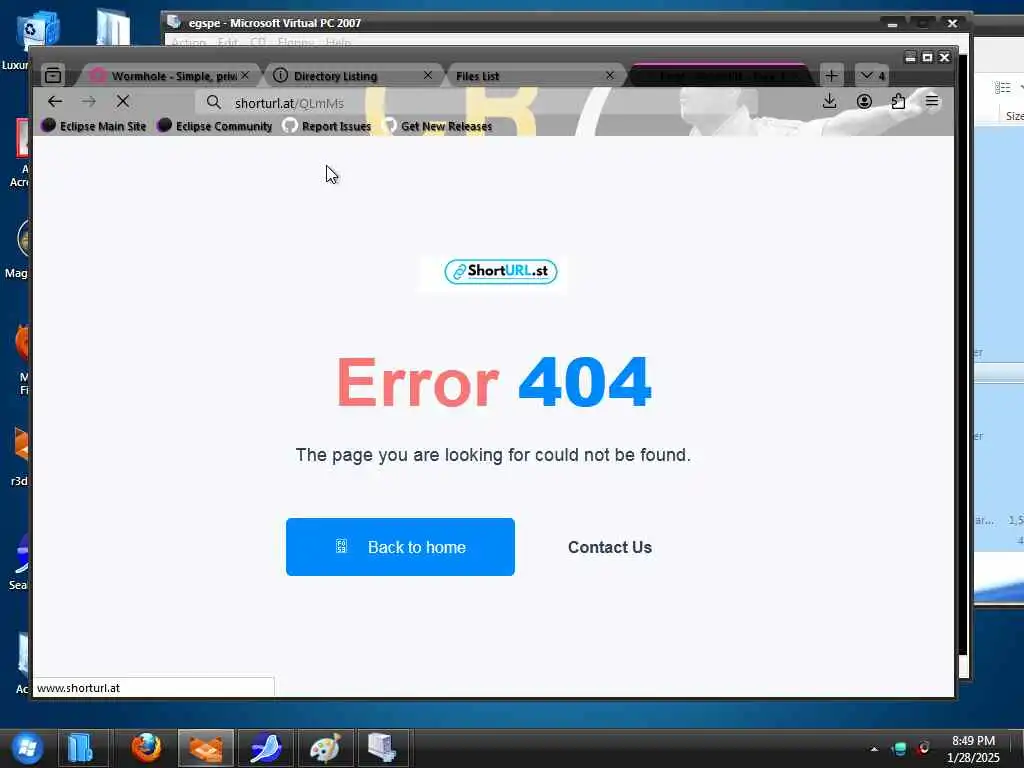Open the Recycle Bin desktop icon
1024x768 pixels.
38,29
